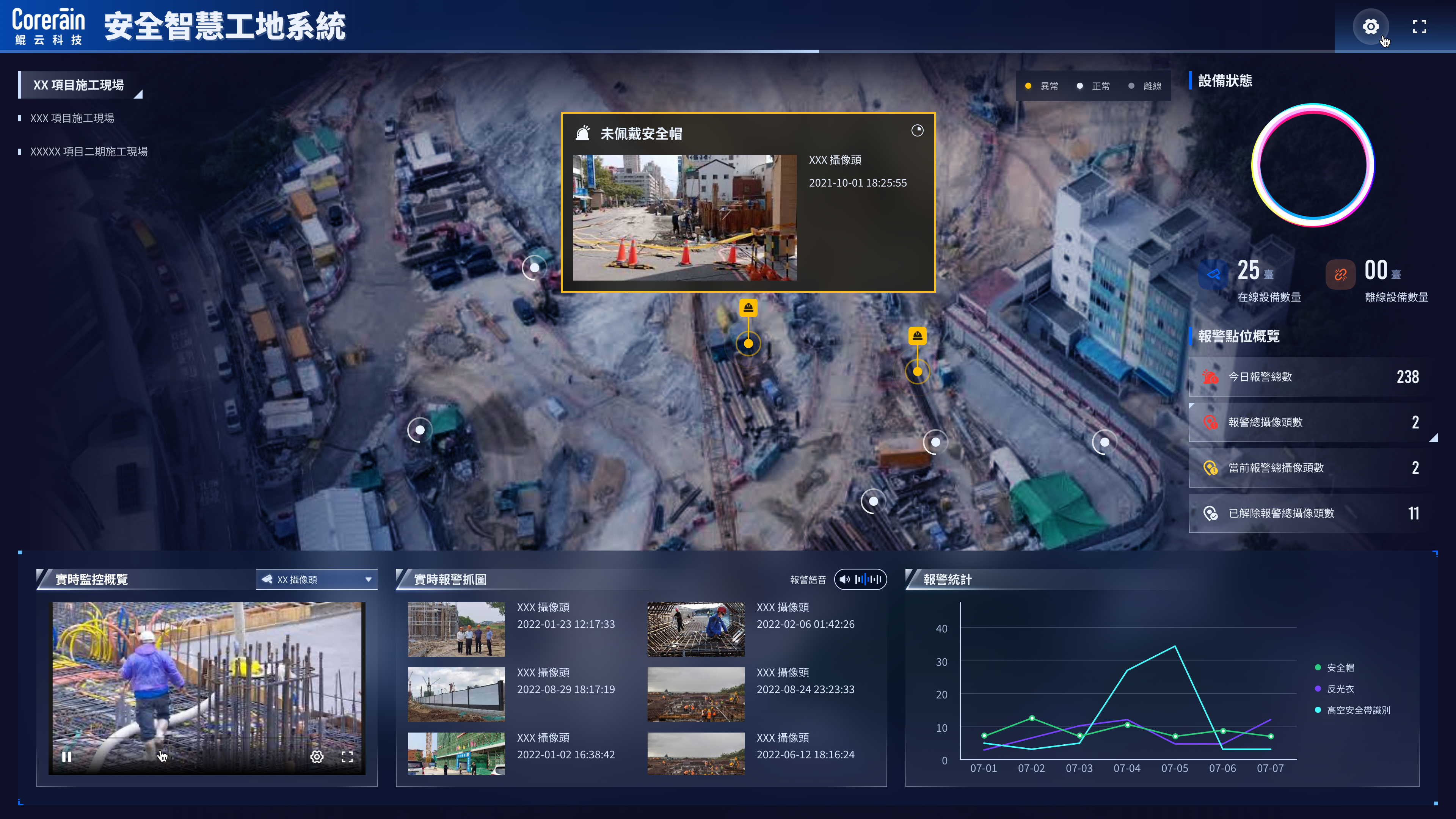Click the upper yellow helmet alarm marker
This screenshot has height=819, width=1456.
[748, 308]
